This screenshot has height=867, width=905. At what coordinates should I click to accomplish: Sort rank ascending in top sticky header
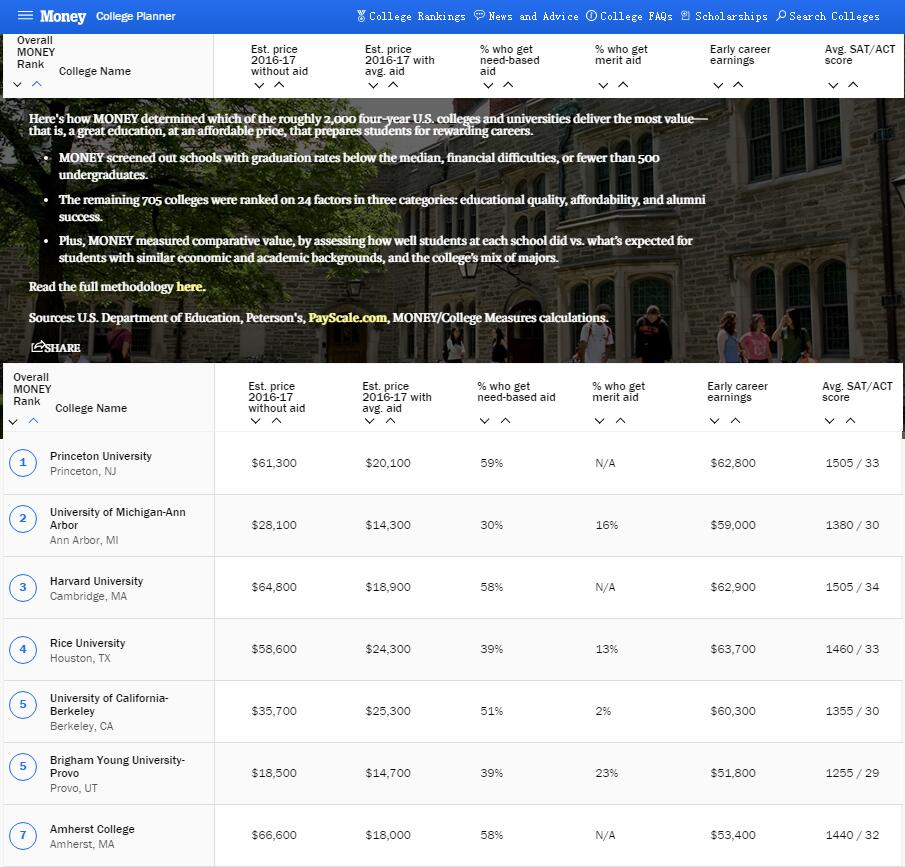[36, 84]
